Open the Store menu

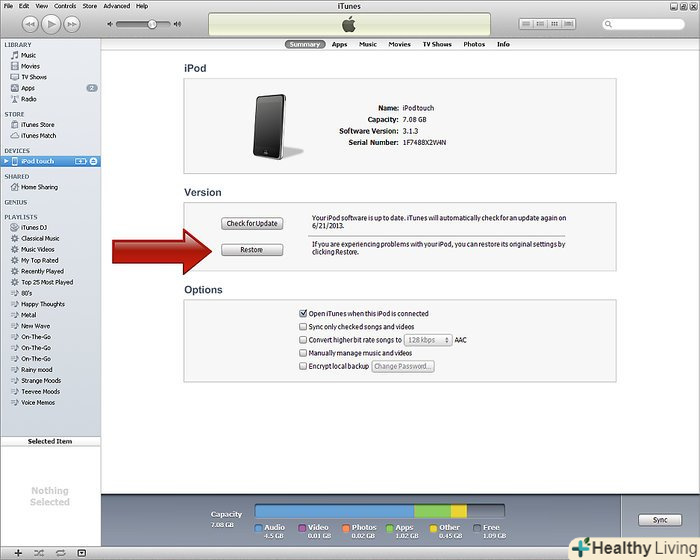90,6
